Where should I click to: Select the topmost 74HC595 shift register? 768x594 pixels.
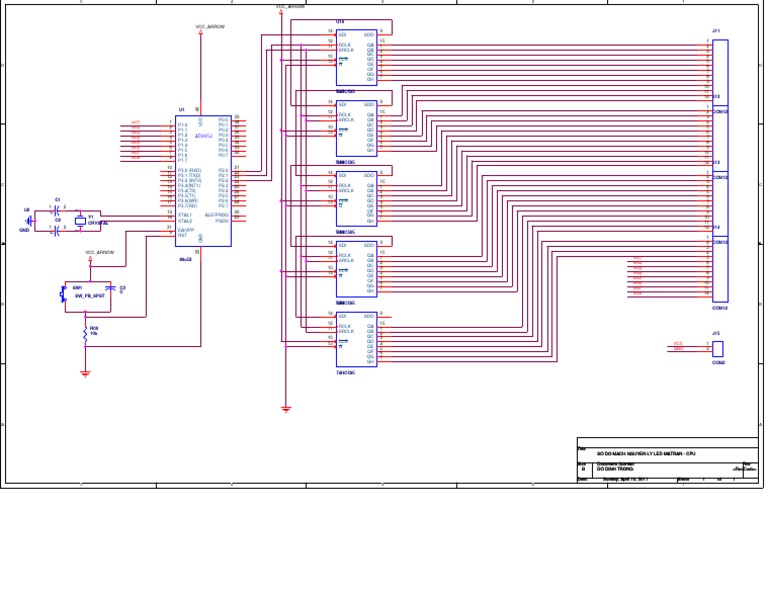click(x=357, y=57)
